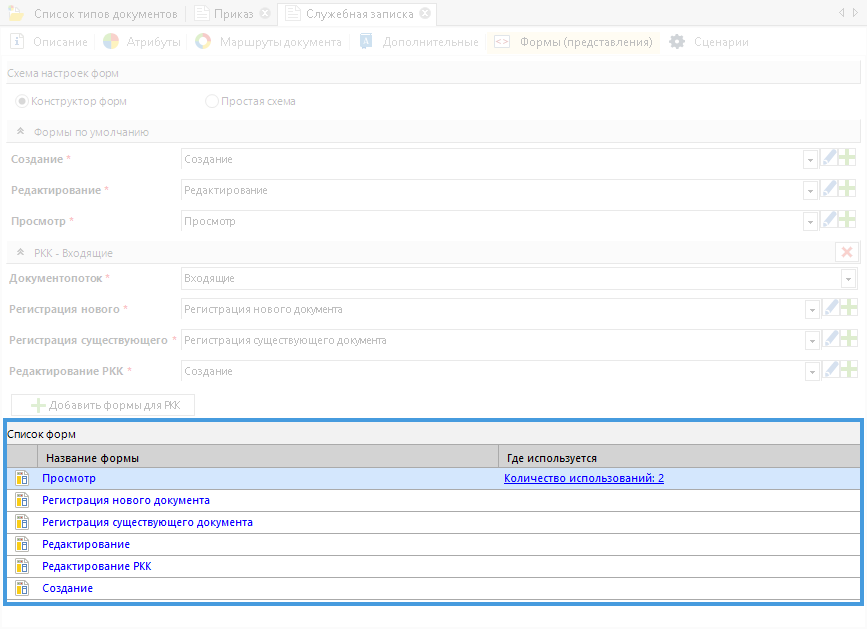Click Добавить формы для РКК button
Screen dimensions: 867x629
pos(111,406)
